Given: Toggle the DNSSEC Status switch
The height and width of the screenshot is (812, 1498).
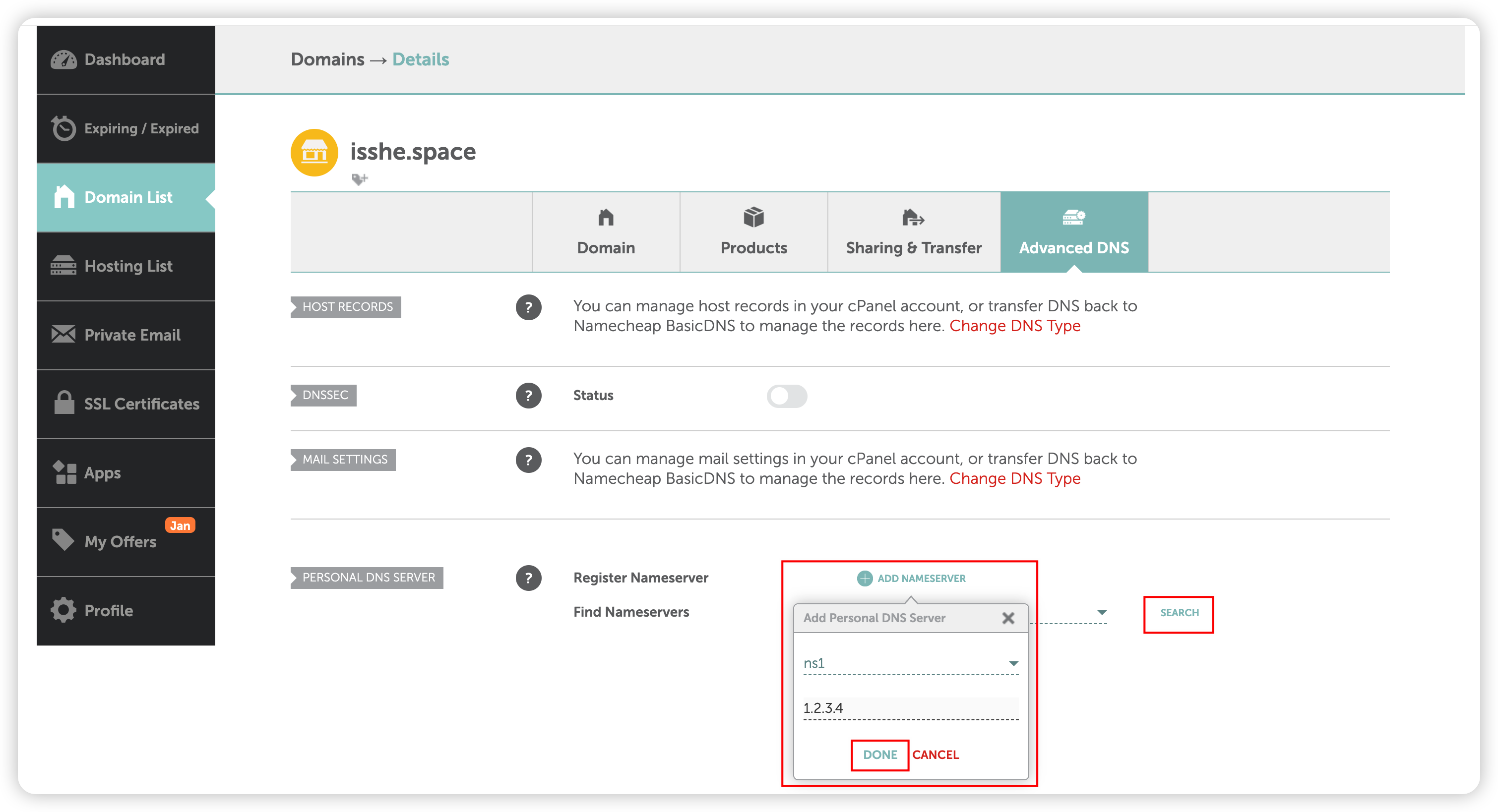Looking at the screenshot, I should [x=786, y=396].
